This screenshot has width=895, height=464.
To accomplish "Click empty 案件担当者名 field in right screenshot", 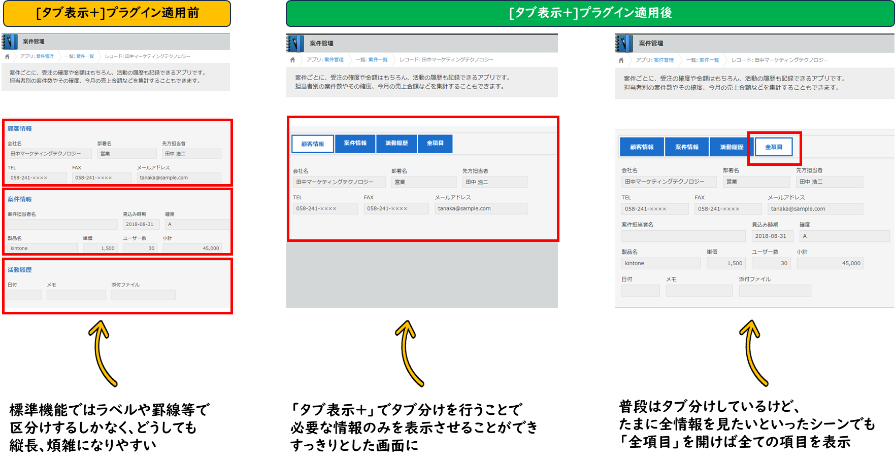I will 683,236.
